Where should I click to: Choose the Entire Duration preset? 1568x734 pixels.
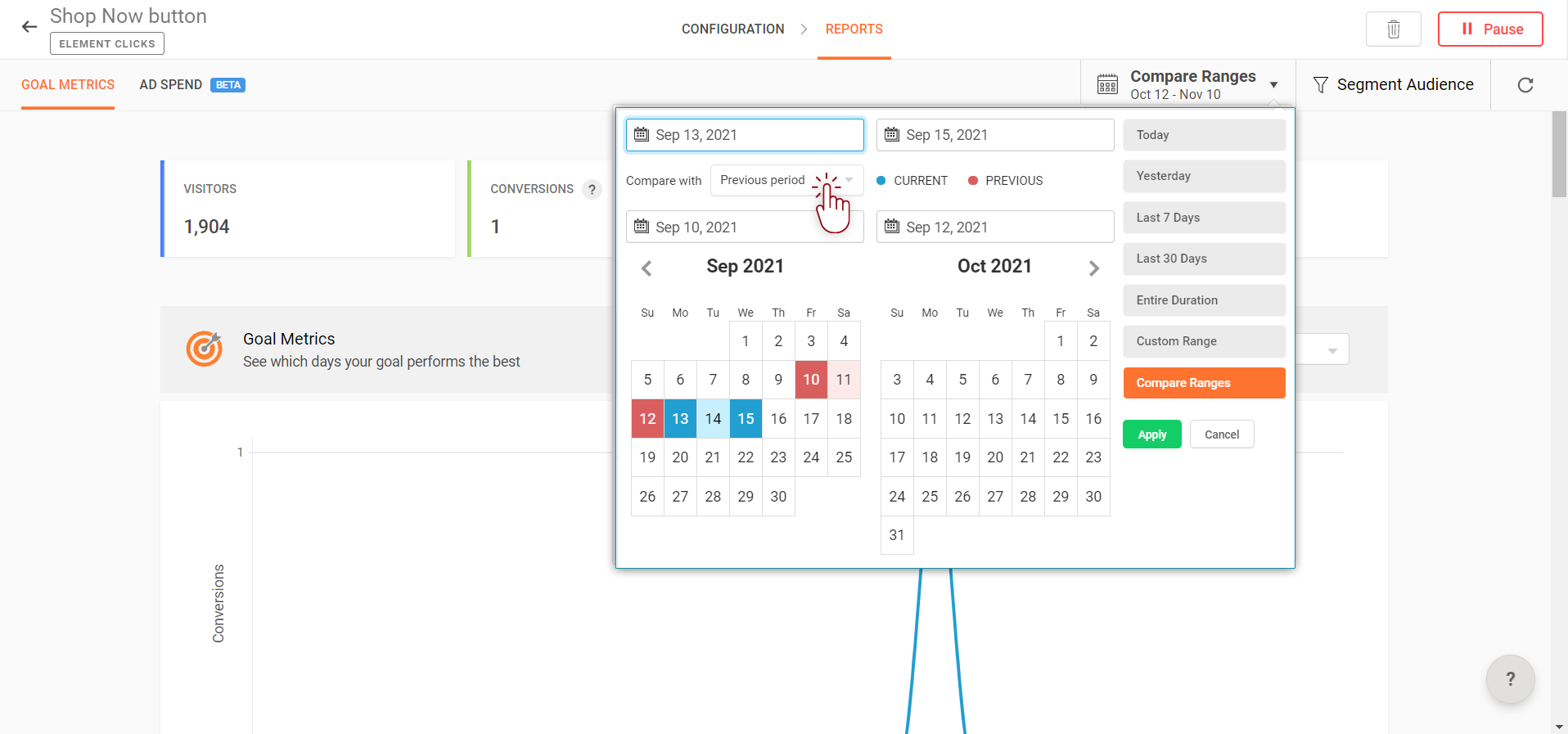(x=1204, y=300)
